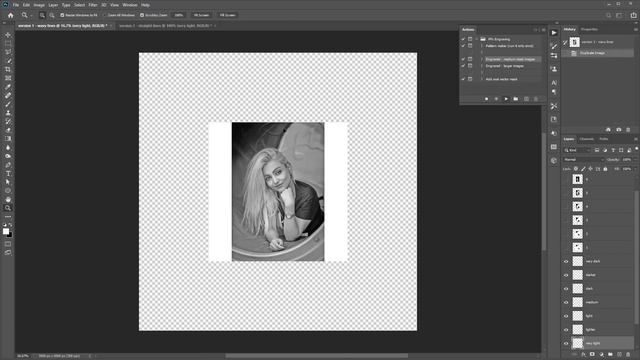This screenshot has height=360, width=640.
Task: Hide the 'lighter' layer
Action: (566, 330)
